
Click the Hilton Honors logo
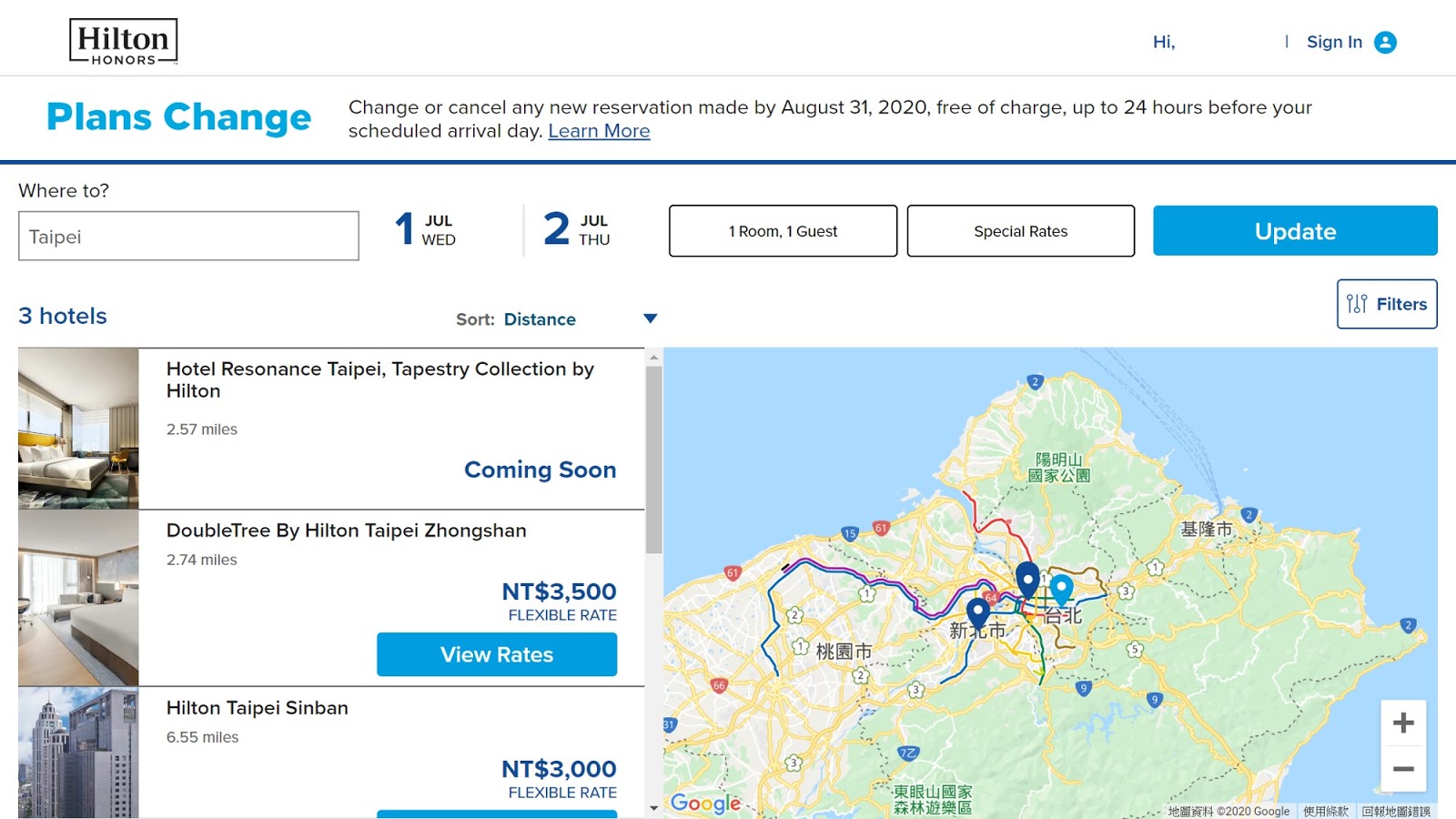point(123,42)
